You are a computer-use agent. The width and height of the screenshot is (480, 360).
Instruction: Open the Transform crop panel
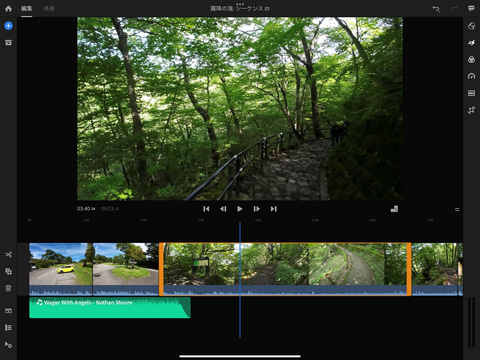coord(471,110)
